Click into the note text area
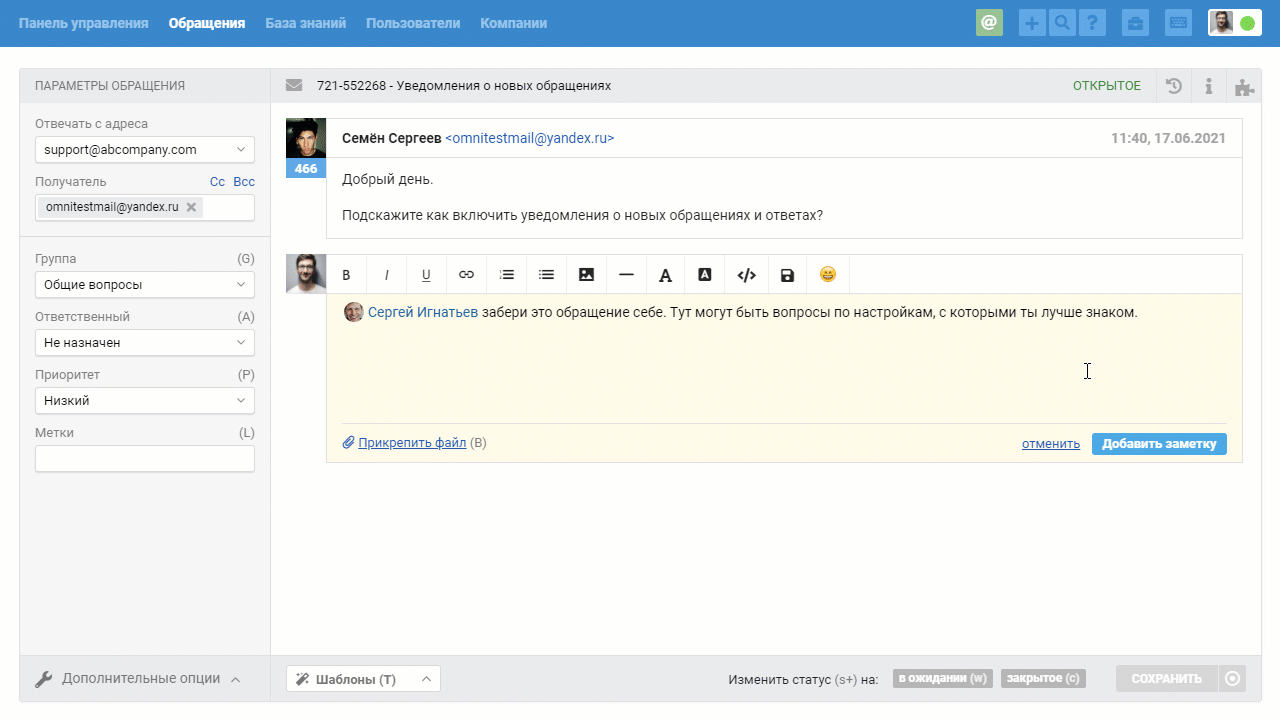Screen dimensions: 1280x720 (x=784, y=358)
